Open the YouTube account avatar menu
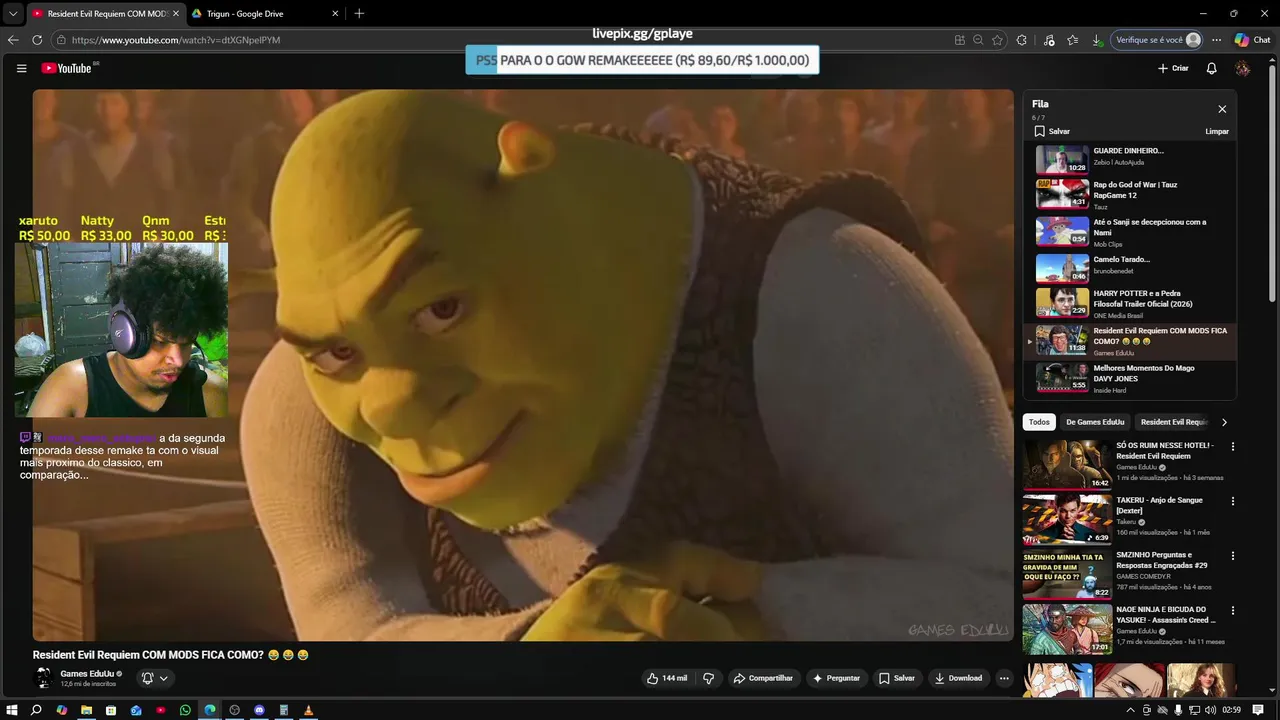Viewport: 1280px width, 720px height. point(1242,68)
